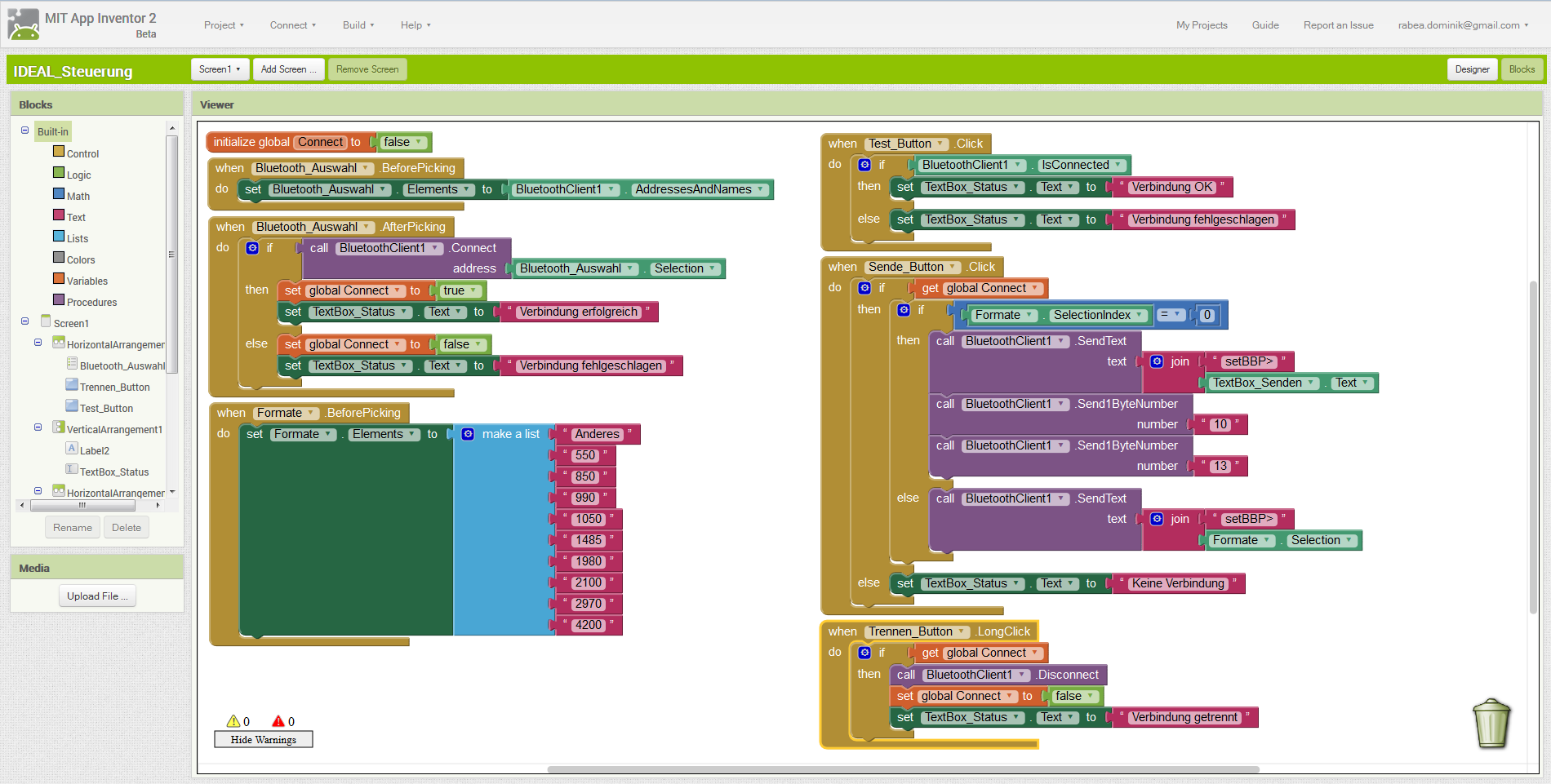1551x784 pixels.
Task: Click mutator gear on Sende_Button outer if block
Action: click(x=864, y=288)
